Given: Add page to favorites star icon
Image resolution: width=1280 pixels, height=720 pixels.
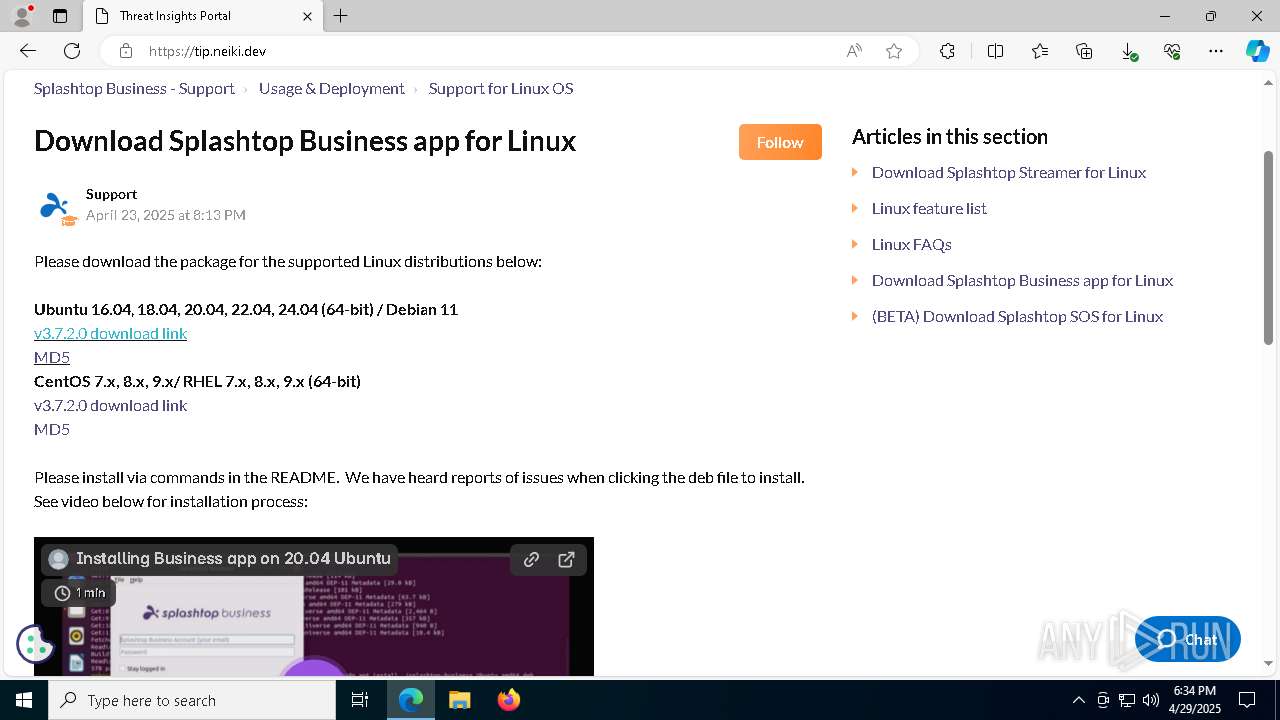Looking at the screenshot, I should tap(894, 51).
